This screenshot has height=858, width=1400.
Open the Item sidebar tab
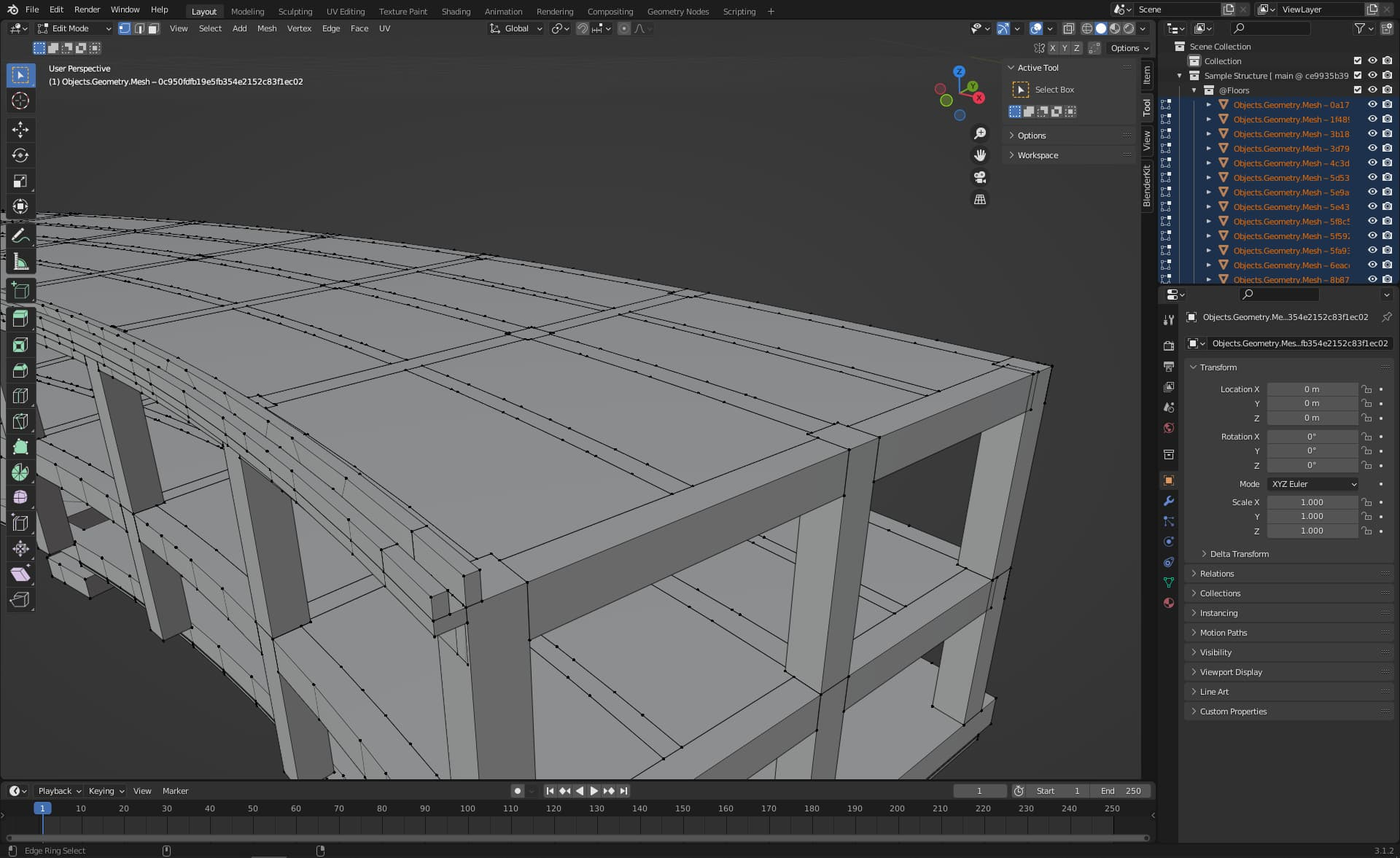(1147, 75)
